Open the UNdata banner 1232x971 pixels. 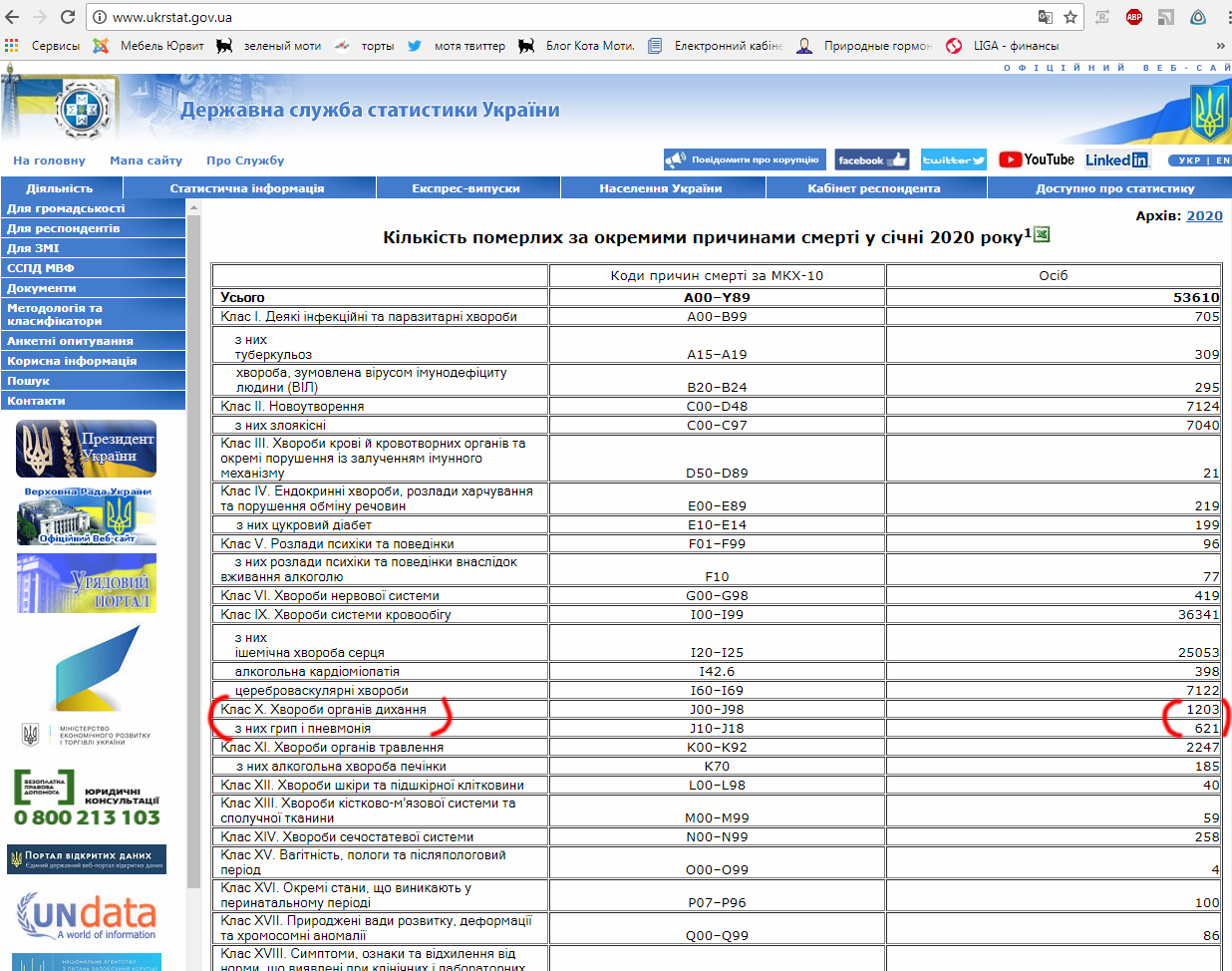point(87,916)
